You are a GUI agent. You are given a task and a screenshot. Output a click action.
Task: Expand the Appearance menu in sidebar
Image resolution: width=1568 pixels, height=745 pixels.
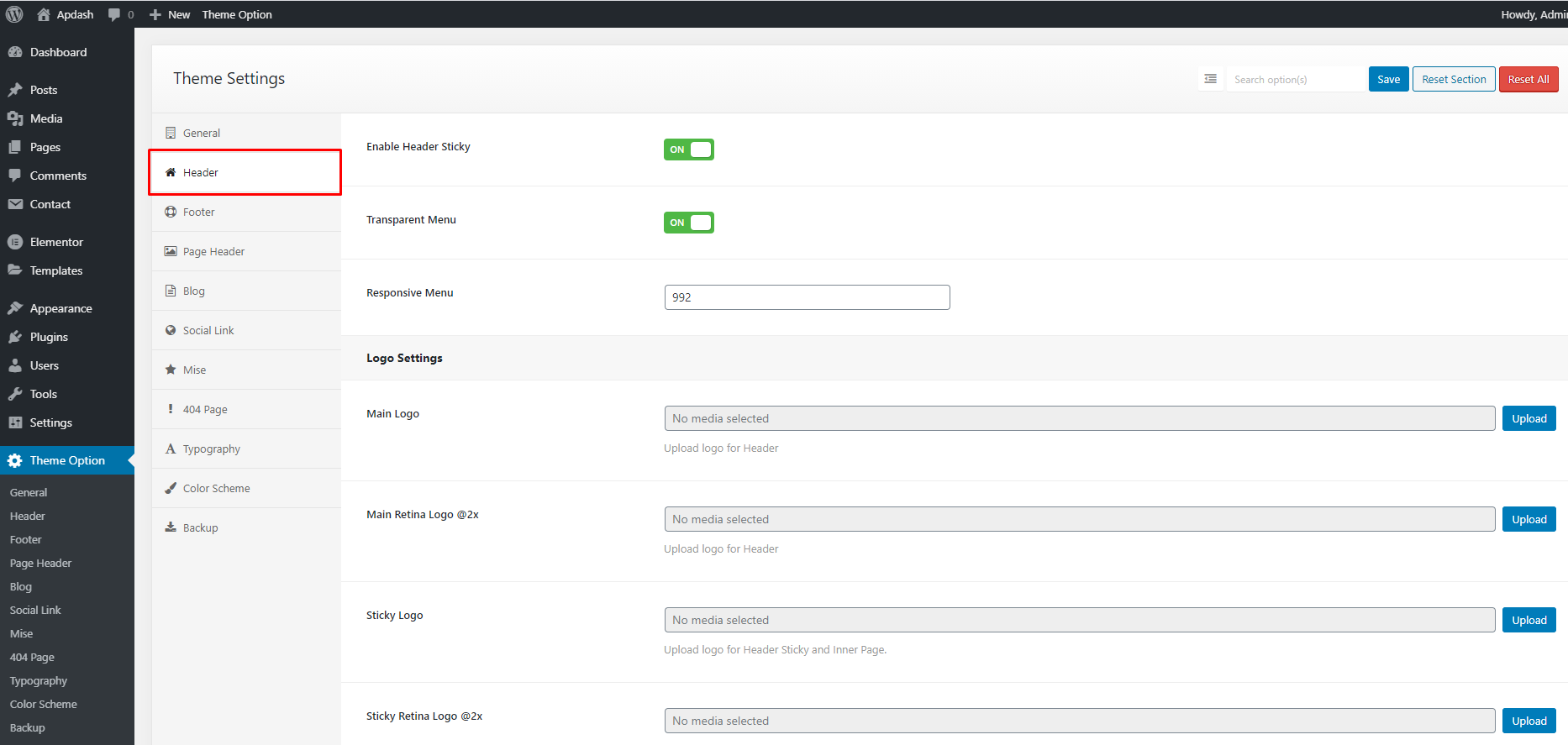point(61,308)
